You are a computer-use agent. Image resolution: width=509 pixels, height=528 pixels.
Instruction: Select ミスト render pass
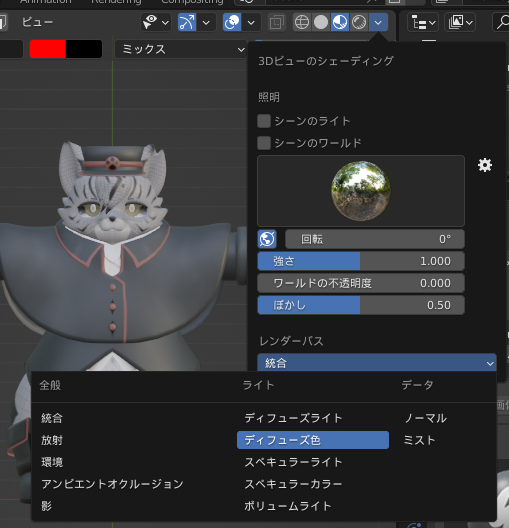pos(419,440)
